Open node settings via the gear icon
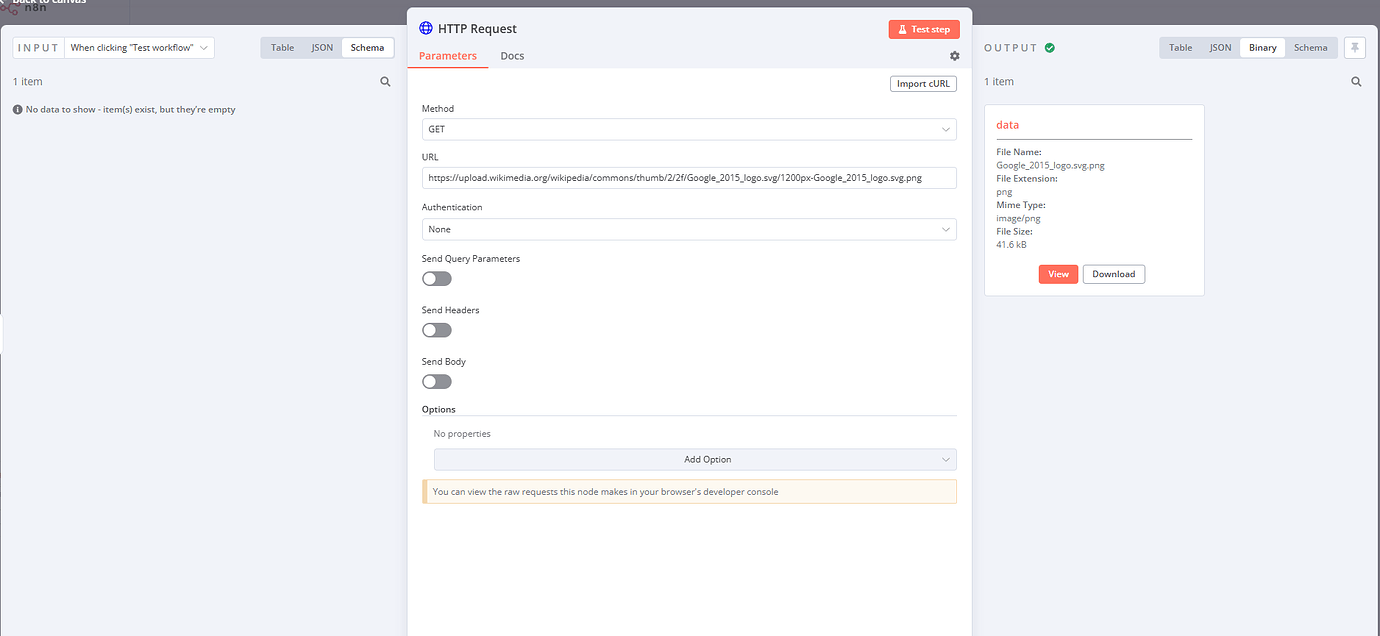Viewport: 1380px width, 636px height. click(954, 56)
